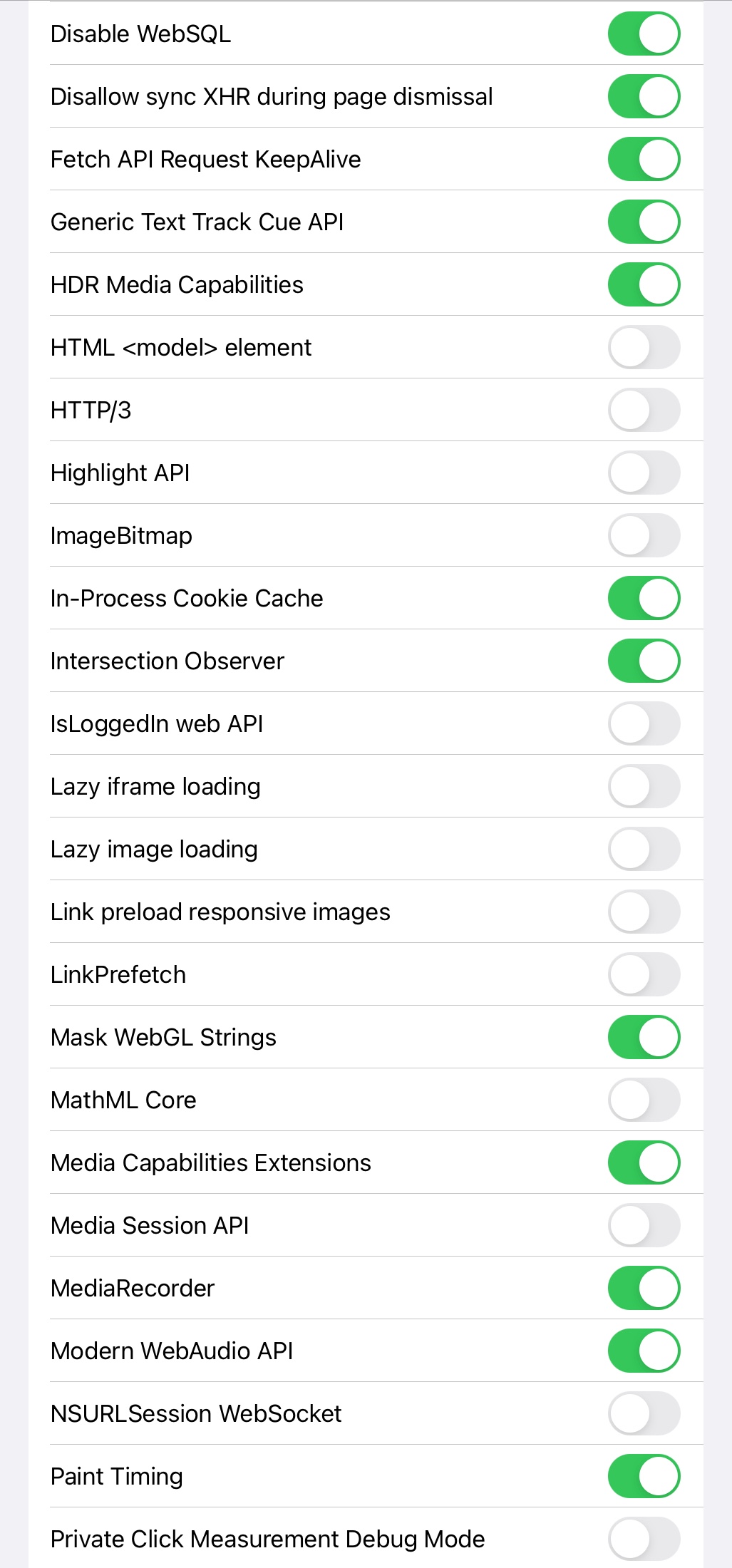Turn on Lazy iframe loading
Screen dimensions: 732x1568
tap(644, 786)
